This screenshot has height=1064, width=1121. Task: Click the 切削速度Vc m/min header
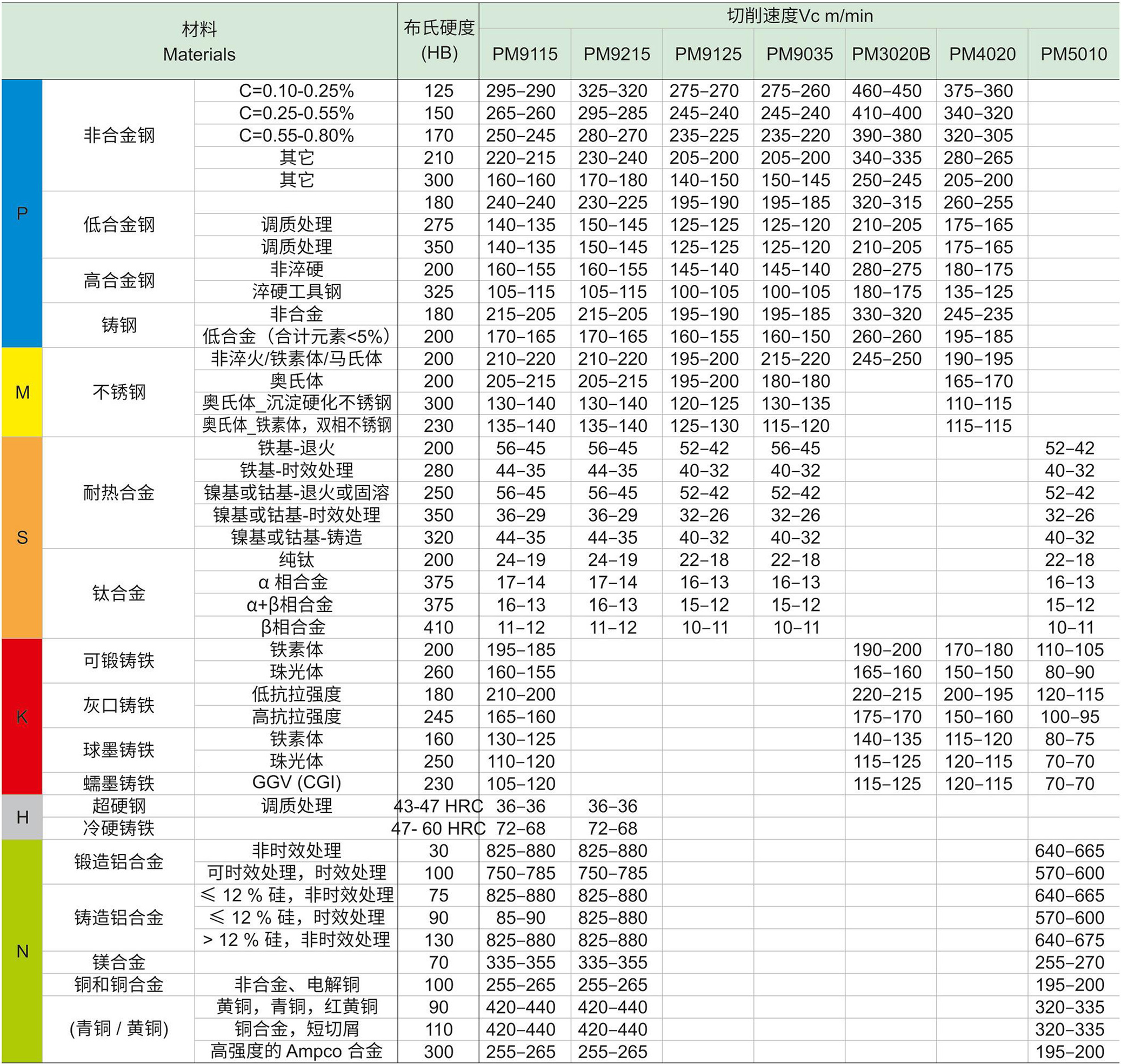coord(799,16)
